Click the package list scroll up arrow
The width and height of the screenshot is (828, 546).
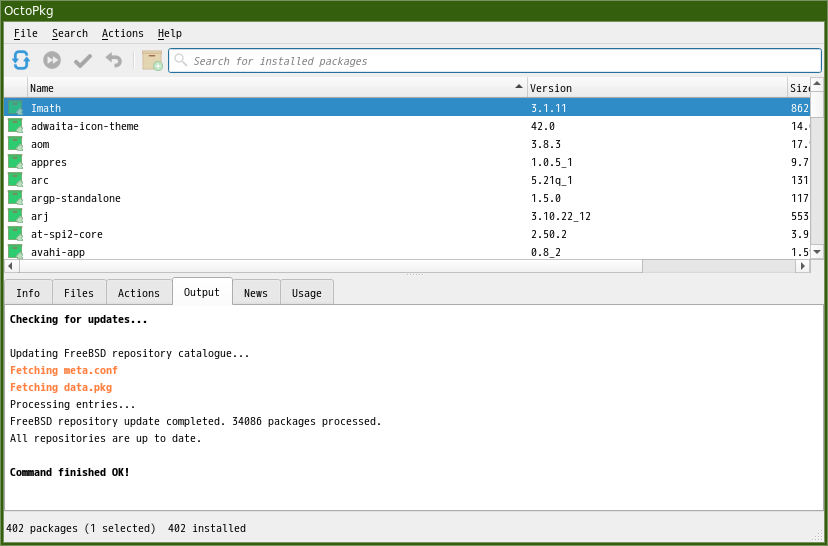[817, 83]
